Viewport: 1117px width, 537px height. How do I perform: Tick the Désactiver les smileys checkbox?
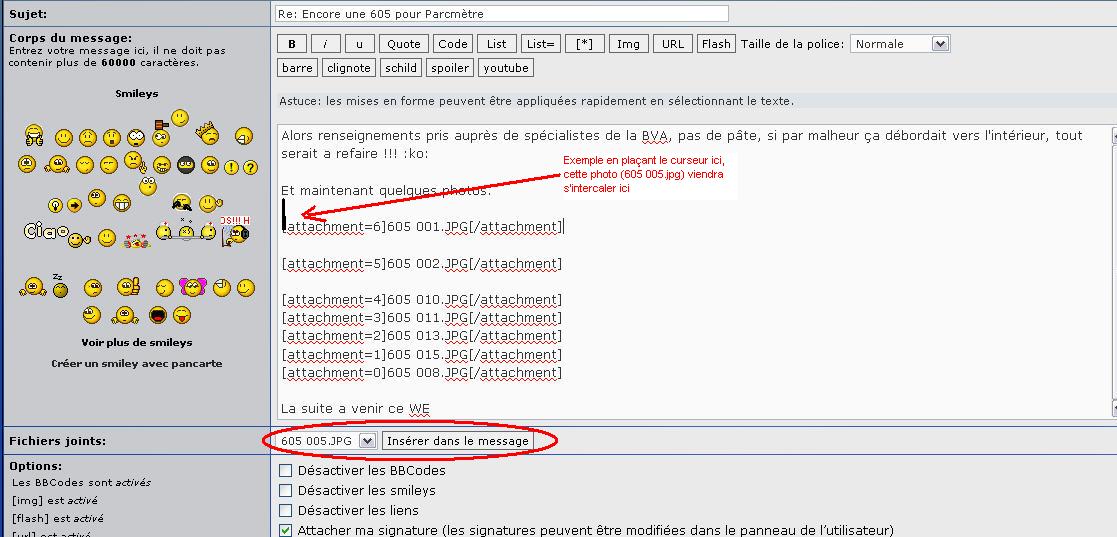click(286, 491)
